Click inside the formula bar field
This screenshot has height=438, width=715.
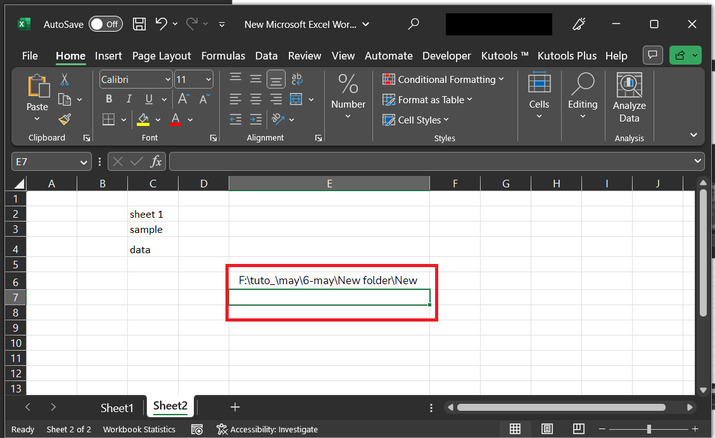430,161
